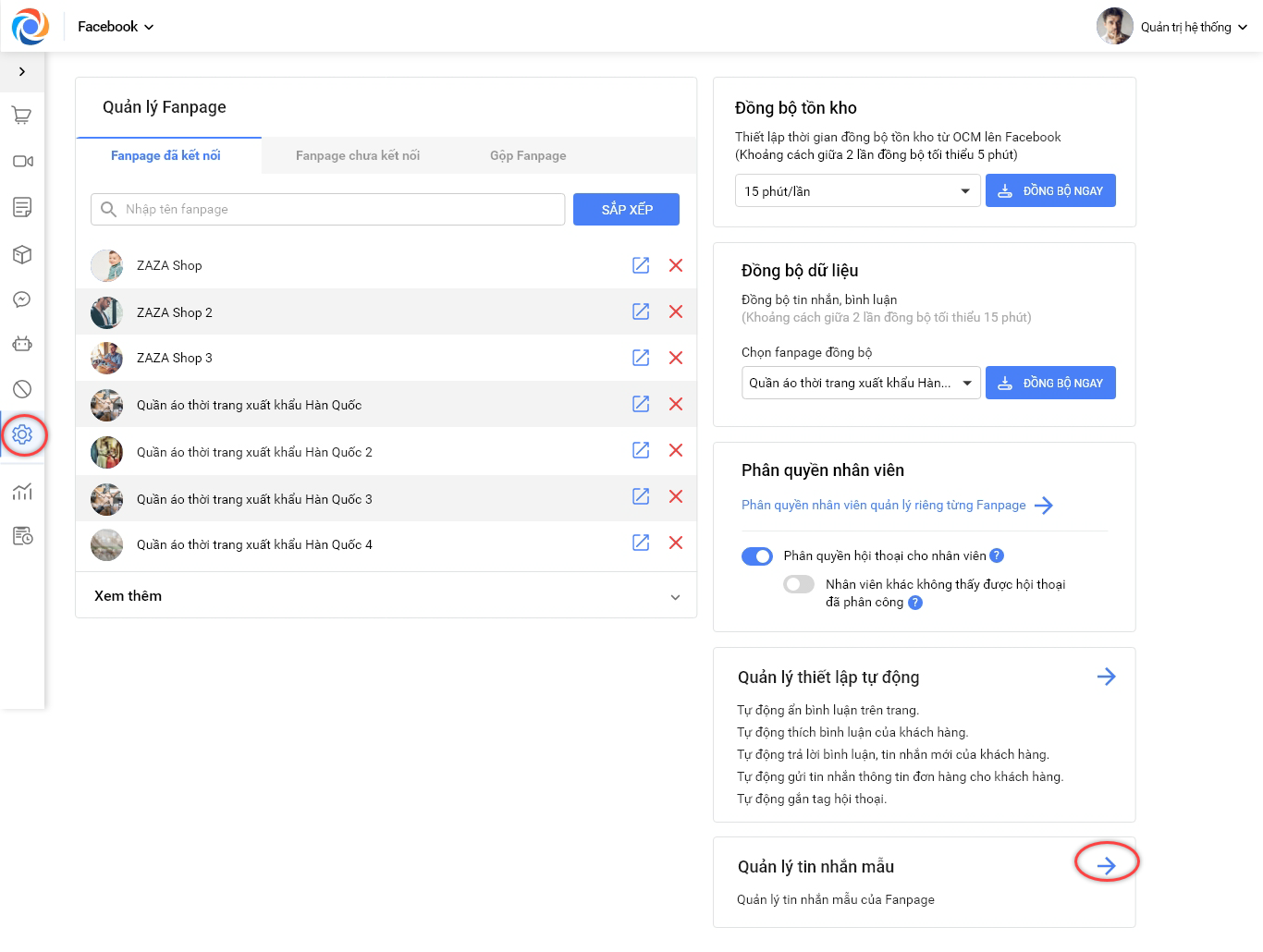The width and height of the screenshot is (1263, 952).
Task: Open the chatbot robot sidebar icon
Action: coord(22,344)
